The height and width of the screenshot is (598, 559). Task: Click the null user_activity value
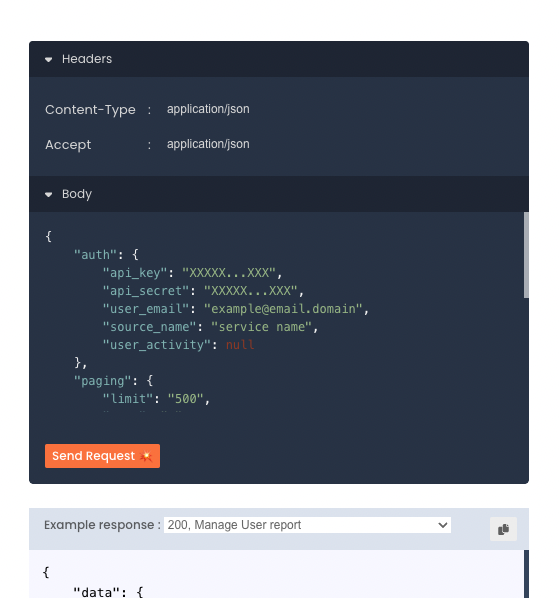coord(240,345)
